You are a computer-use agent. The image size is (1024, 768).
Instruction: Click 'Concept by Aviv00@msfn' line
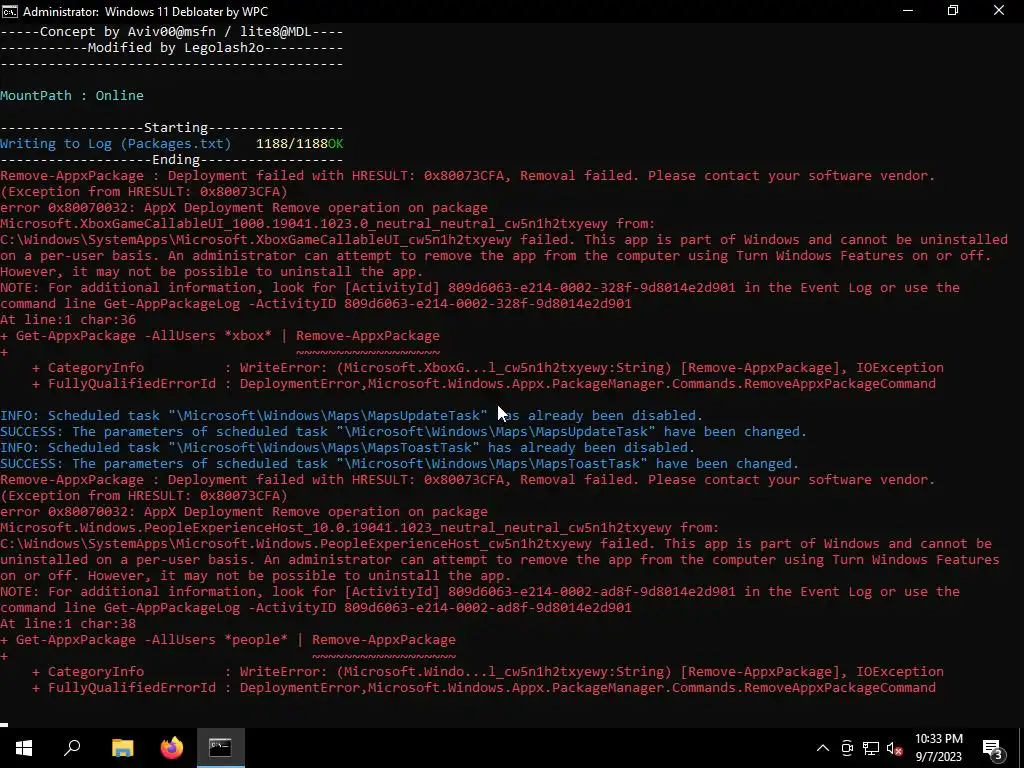(x=172, y=32)
